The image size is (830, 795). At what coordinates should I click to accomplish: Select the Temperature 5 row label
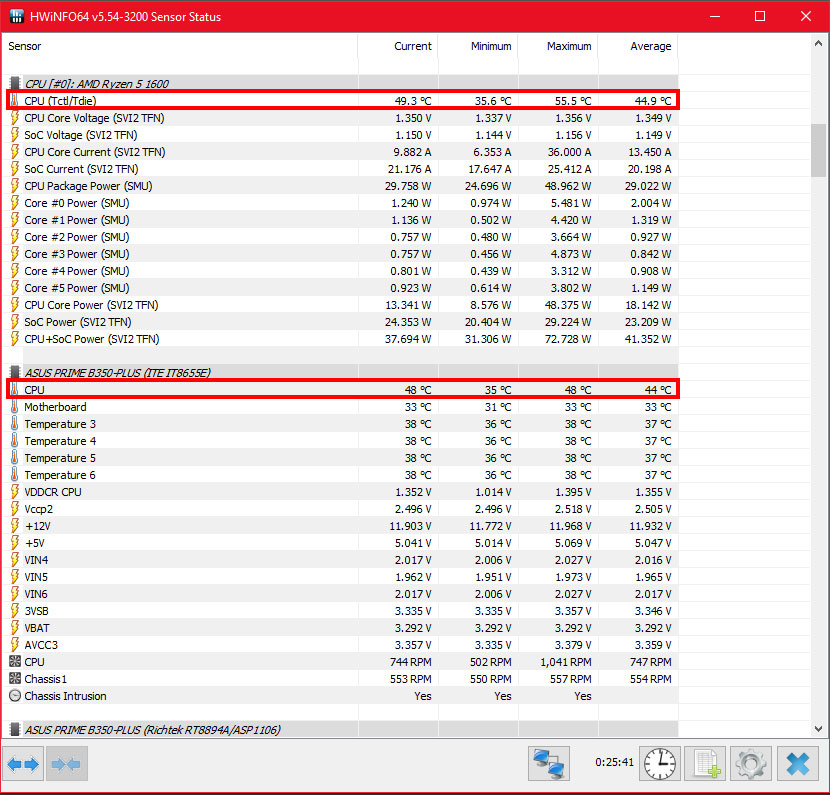[60, 458]
